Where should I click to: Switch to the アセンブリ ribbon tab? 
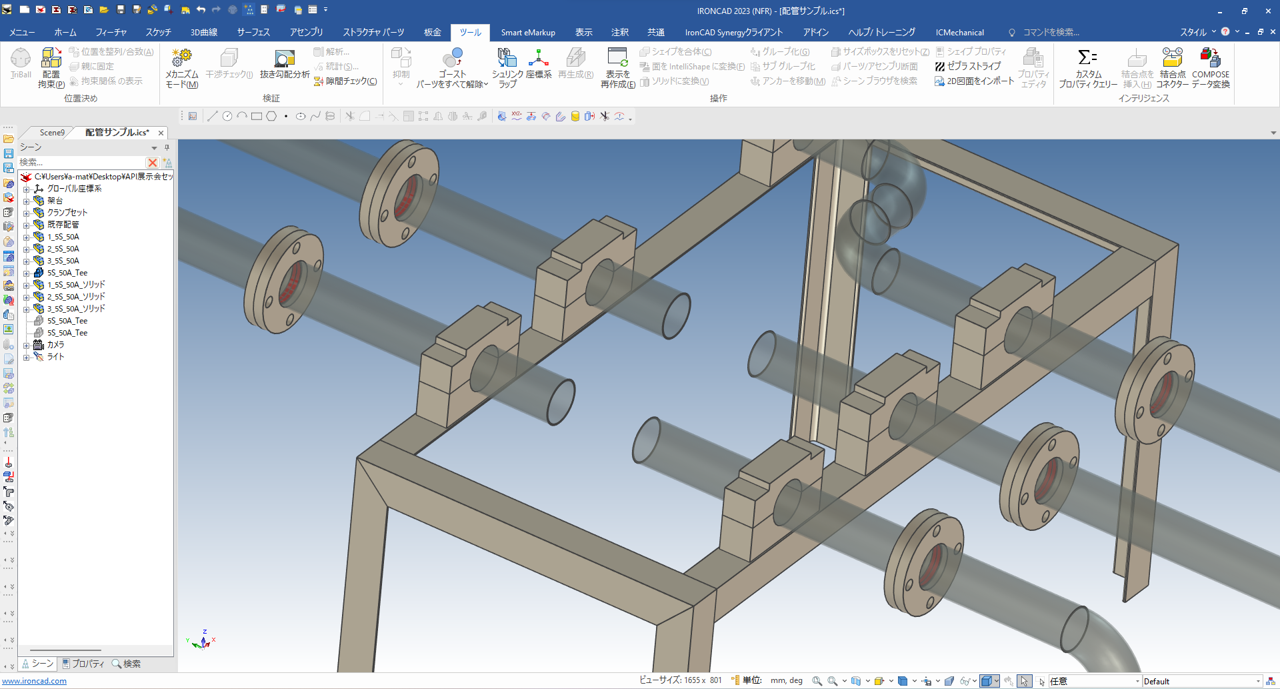pos(306,32)
